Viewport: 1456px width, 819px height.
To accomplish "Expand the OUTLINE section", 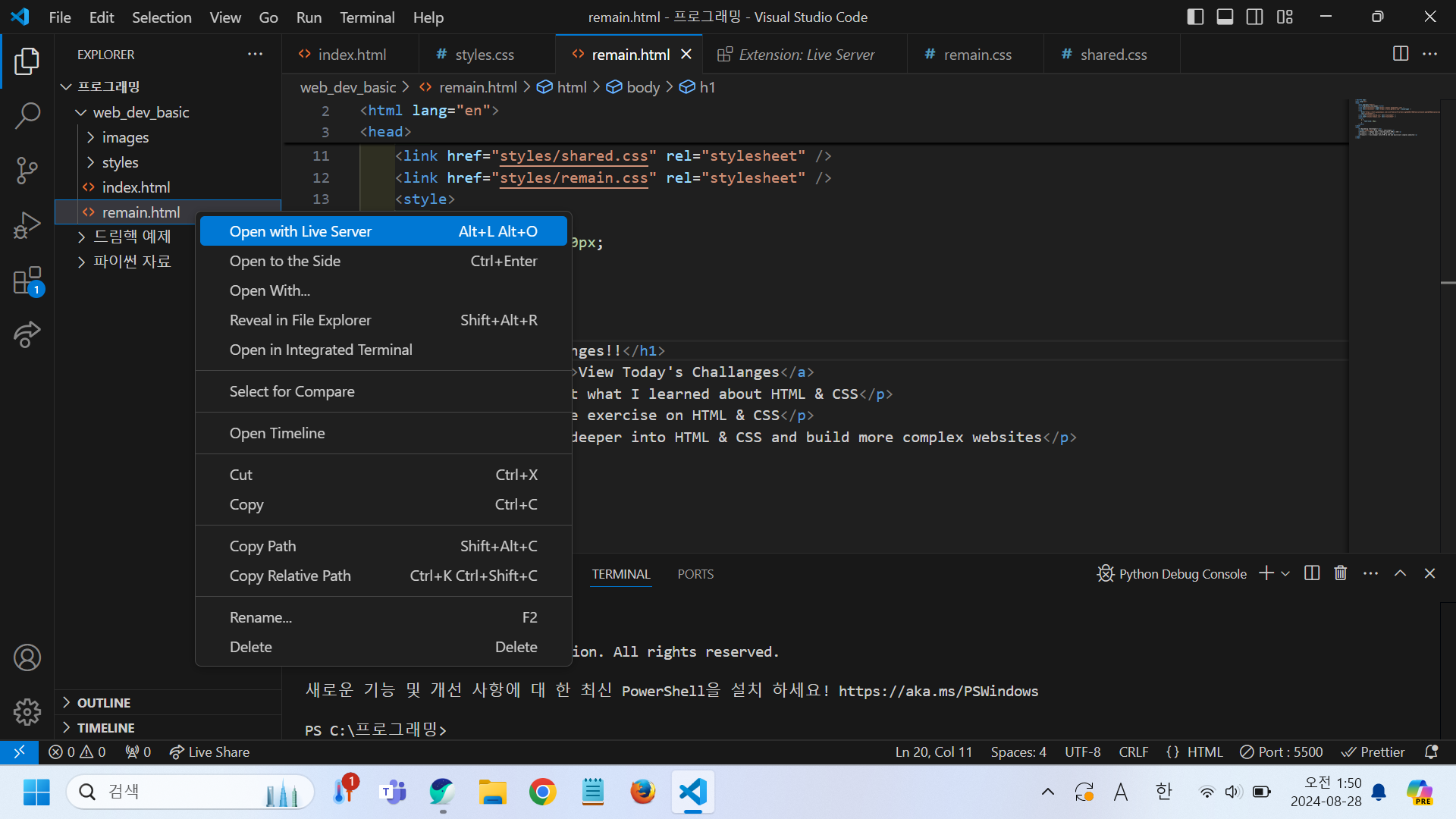I will 104,703.
